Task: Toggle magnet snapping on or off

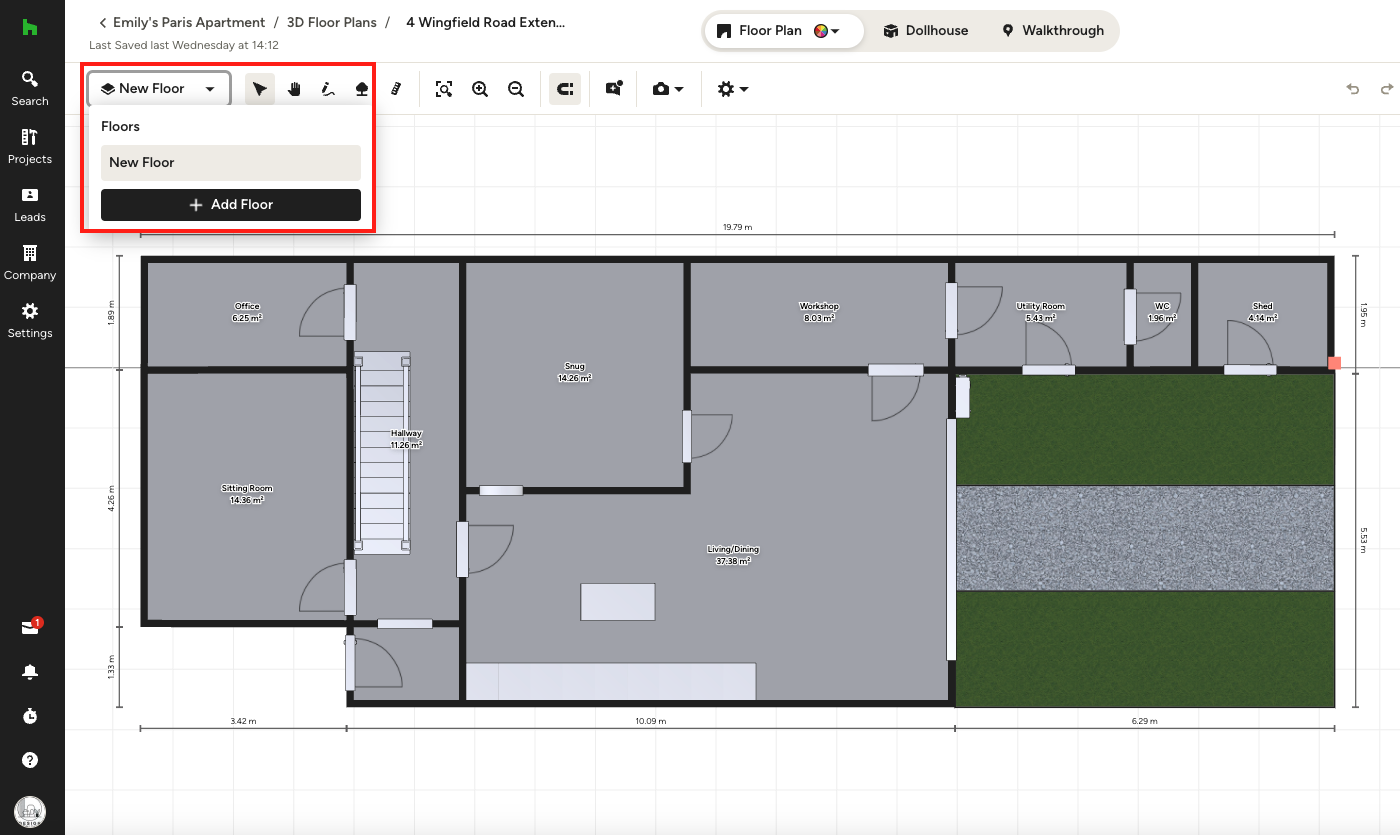Action: coord(565,89)
